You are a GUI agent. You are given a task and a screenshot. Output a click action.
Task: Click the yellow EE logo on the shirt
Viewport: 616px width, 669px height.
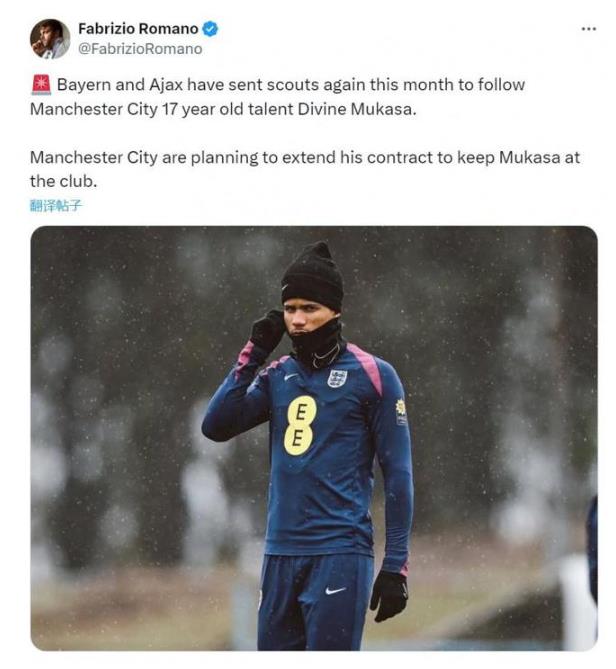[300, 426]
